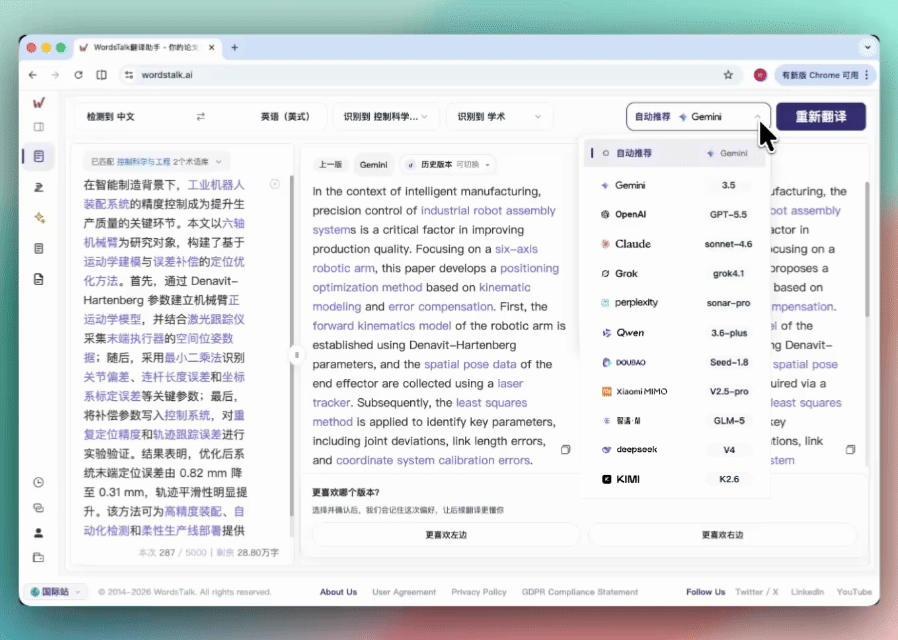Open the polish writing sidebar icon

tap(39, 187)
